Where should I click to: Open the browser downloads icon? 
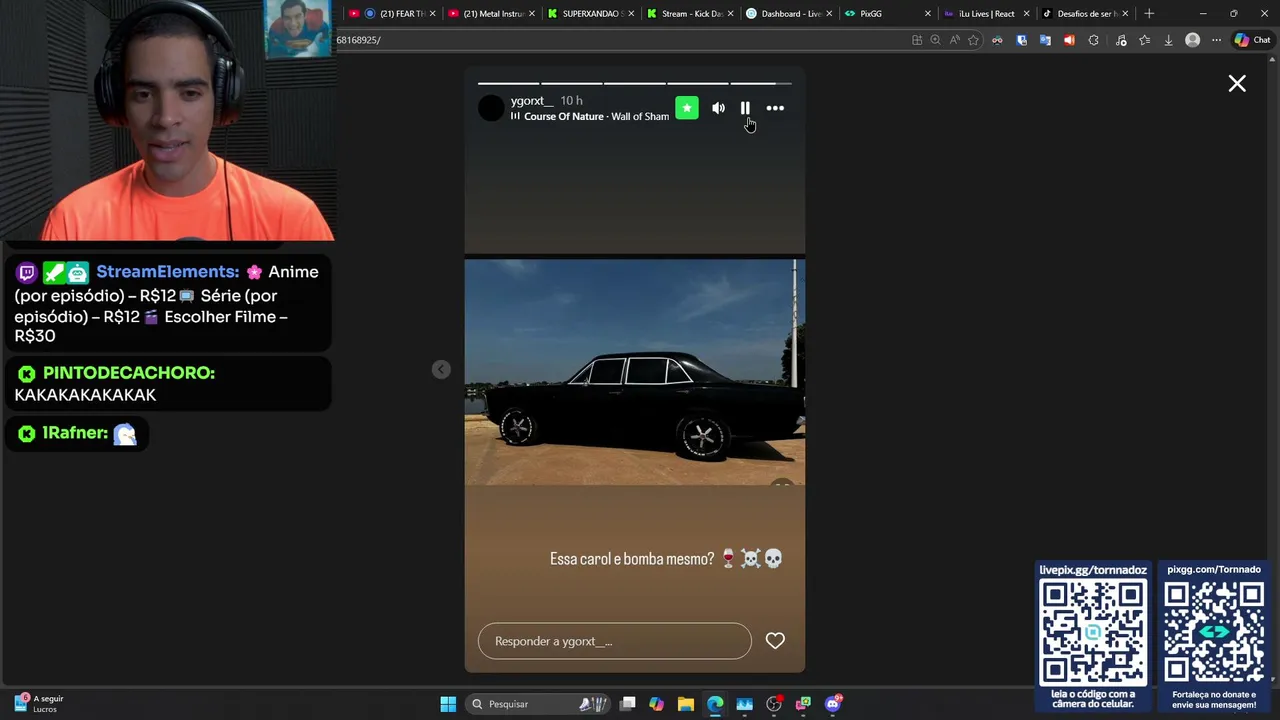click(1168, 40)
